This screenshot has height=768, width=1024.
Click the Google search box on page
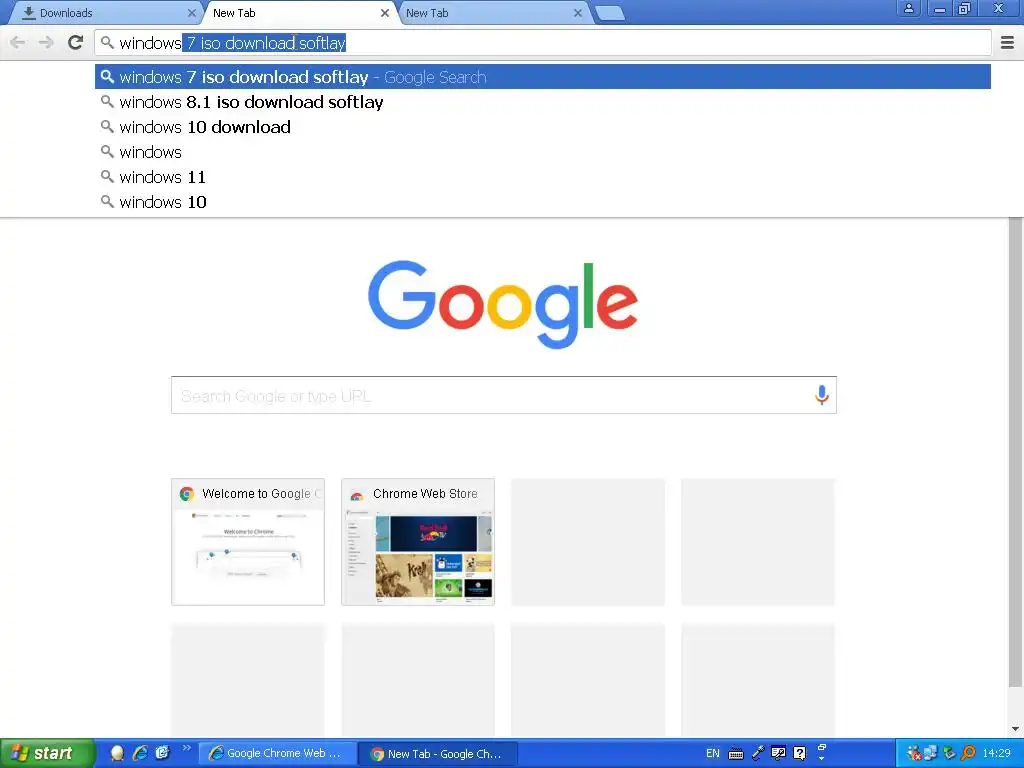(504, 395)
